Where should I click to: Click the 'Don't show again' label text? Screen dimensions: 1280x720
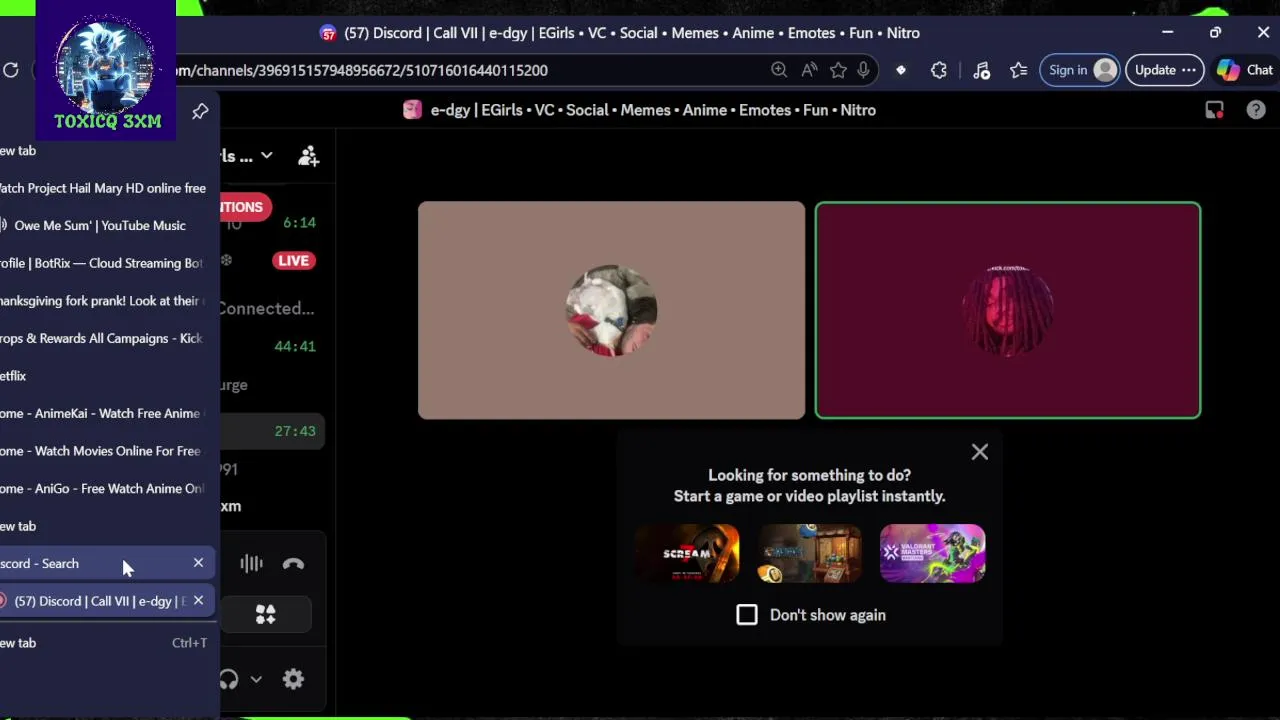[x=828, y=615]
